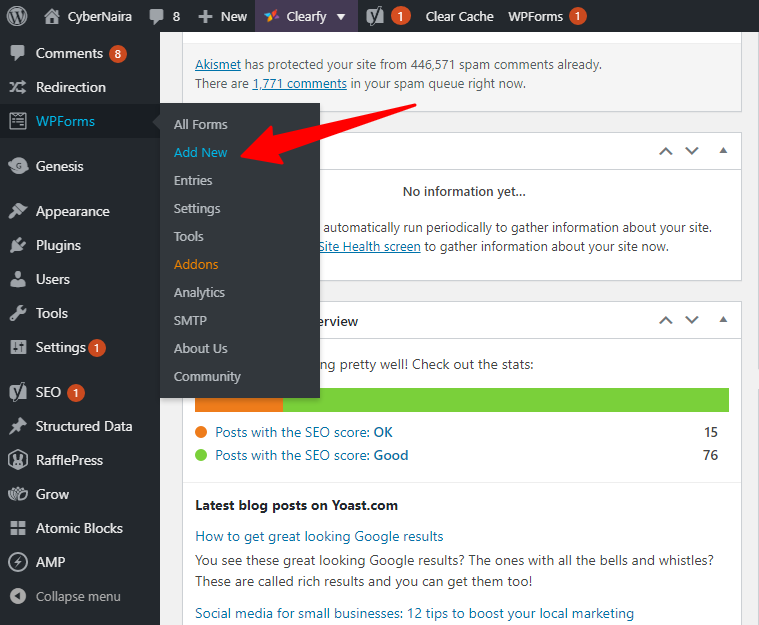Open Settings in WPForms submenu

197,209
